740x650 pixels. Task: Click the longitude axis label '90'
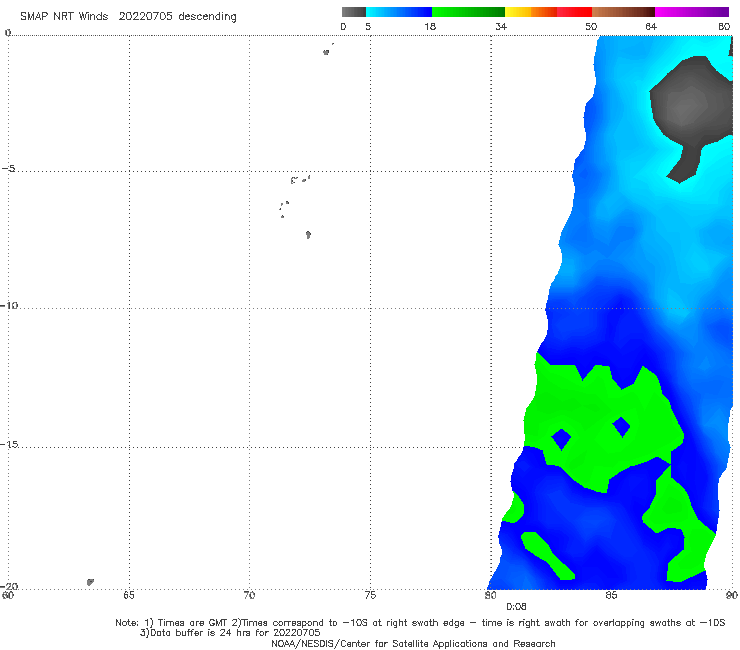click(732, 595)
